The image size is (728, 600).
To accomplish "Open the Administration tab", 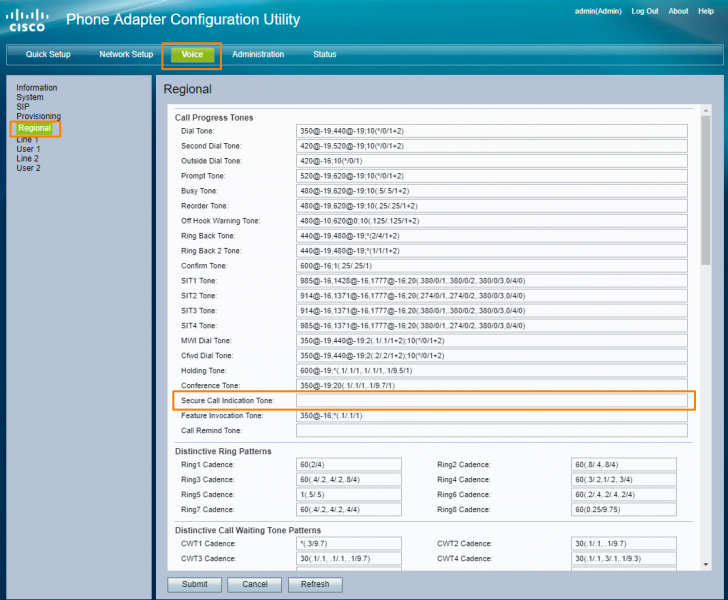I will click(258, 54).
